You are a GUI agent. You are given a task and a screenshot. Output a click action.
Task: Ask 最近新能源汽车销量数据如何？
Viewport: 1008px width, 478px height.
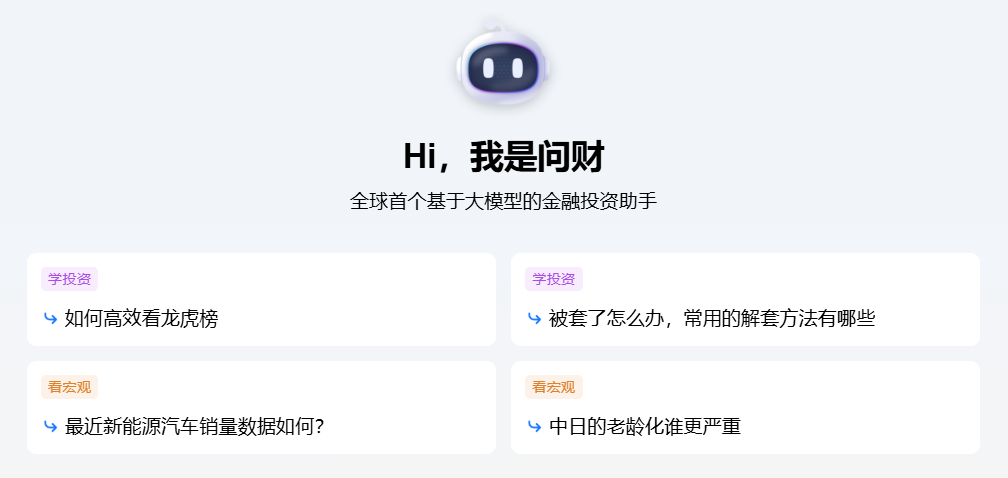[194, 426]
